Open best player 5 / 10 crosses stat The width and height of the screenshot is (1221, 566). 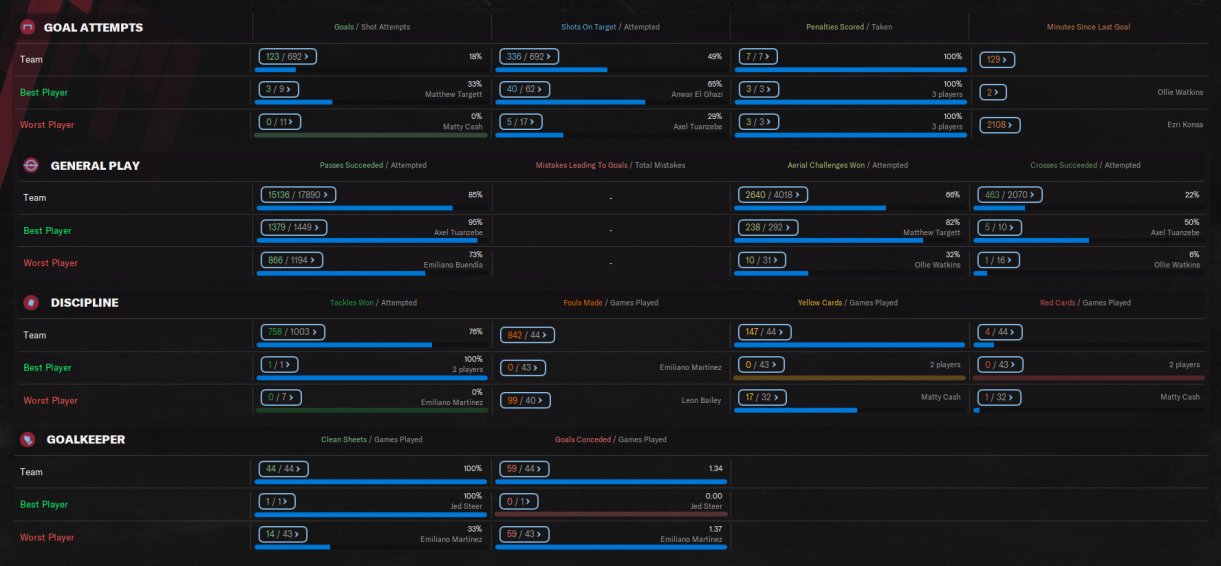pyautogui.click(x=999, y=227)
